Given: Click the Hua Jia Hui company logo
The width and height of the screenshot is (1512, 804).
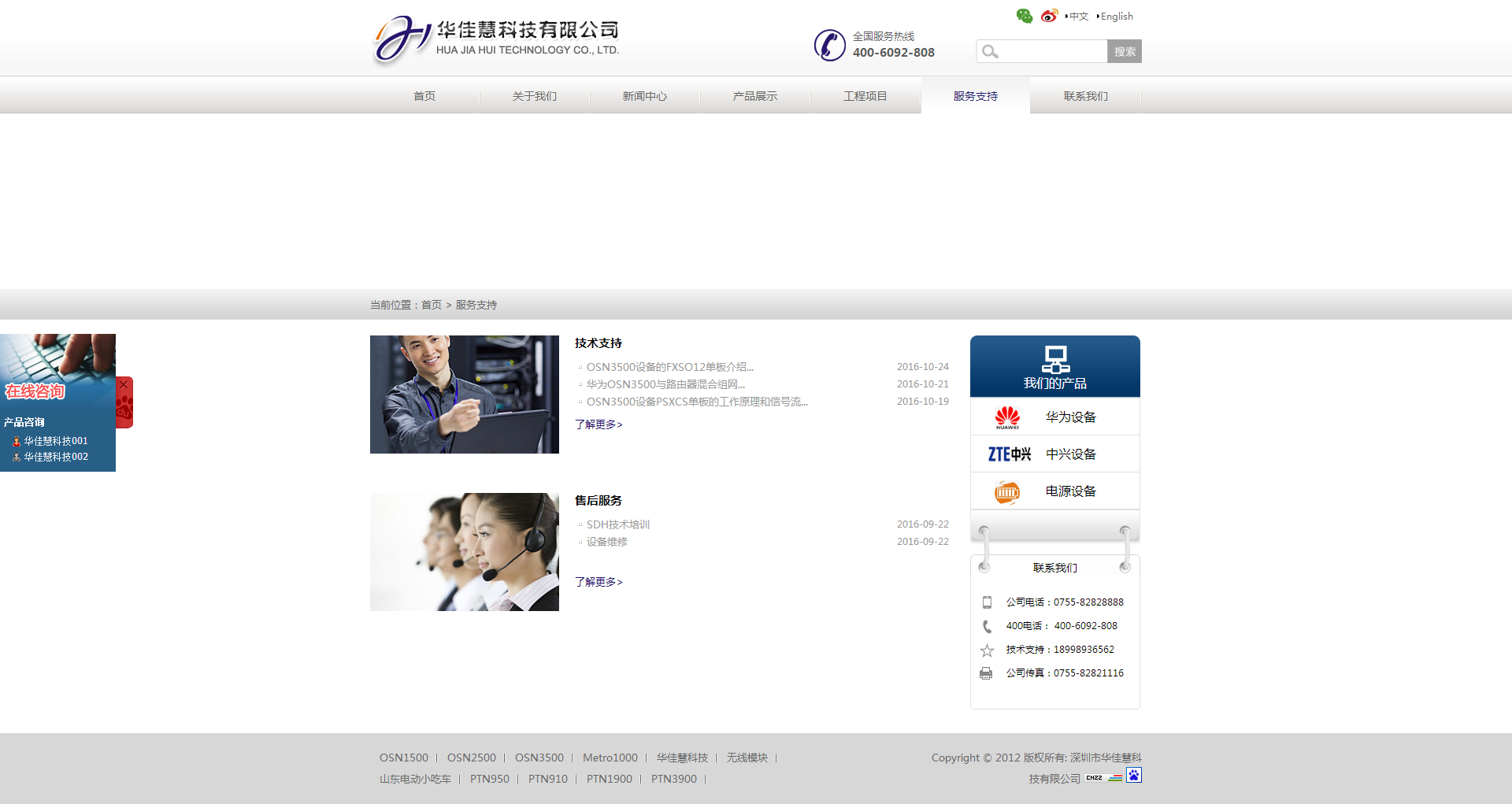Looking at the screenshot, I should tap(496, 39).
